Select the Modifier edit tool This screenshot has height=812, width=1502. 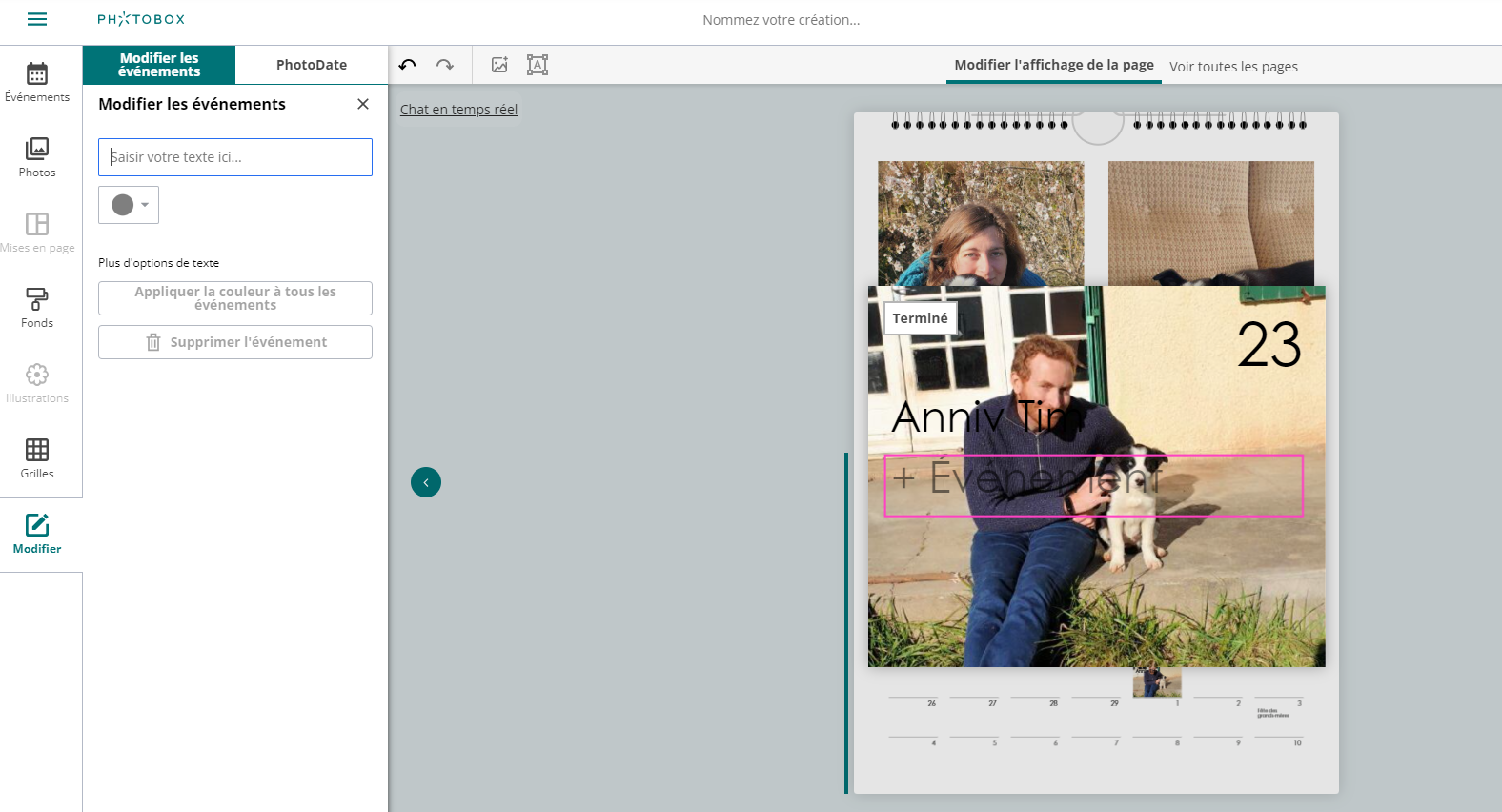coord(37,534)
